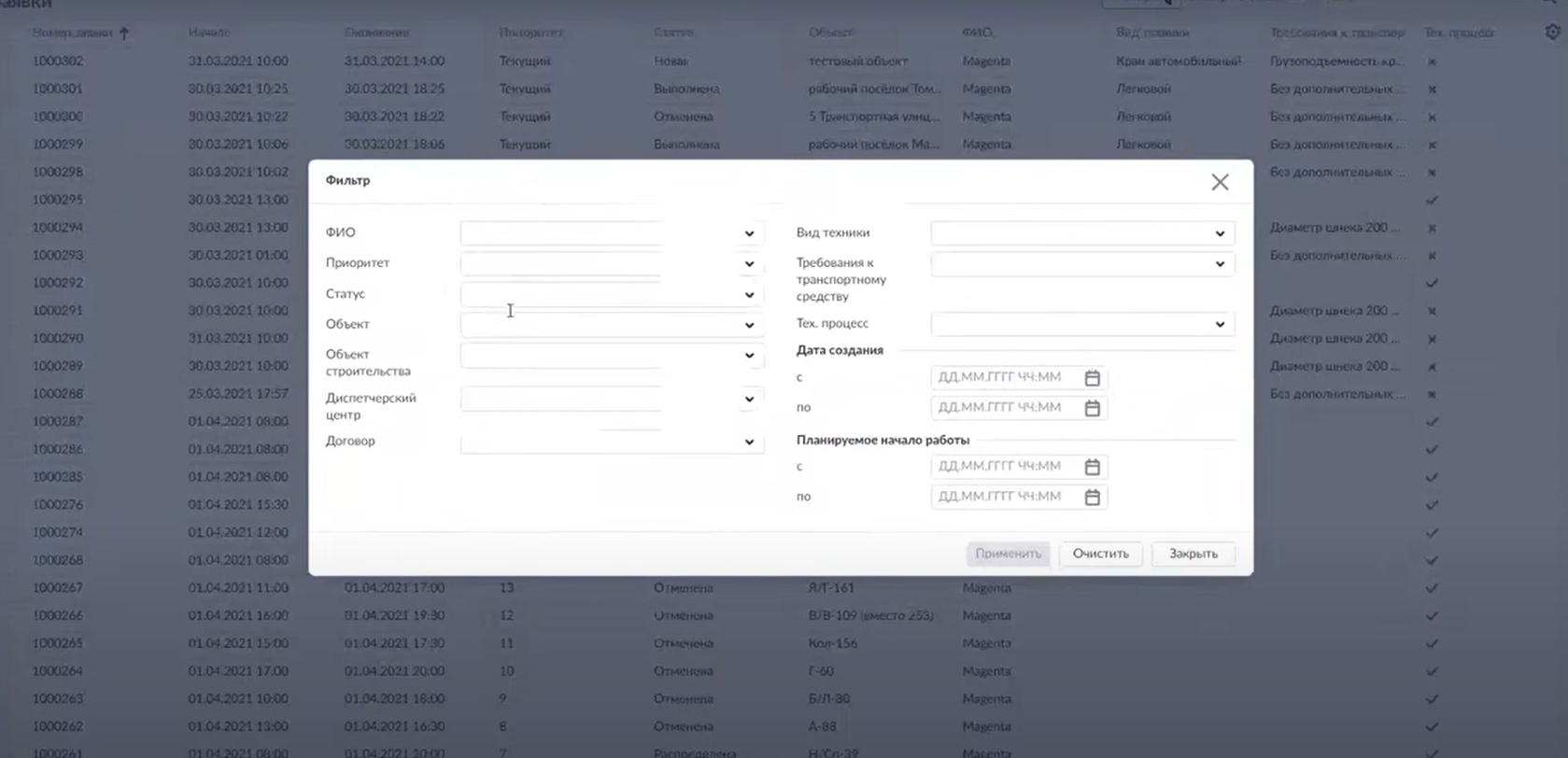Click Очистить to reset filters
Image resolution: width=1568 pixels, height=758 pixels.
(1100, 554)
